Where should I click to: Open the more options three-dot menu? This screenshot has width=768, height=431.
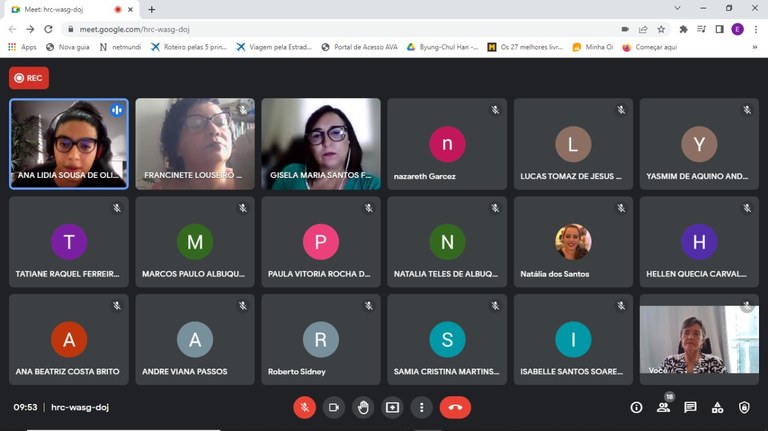(422, 407)
